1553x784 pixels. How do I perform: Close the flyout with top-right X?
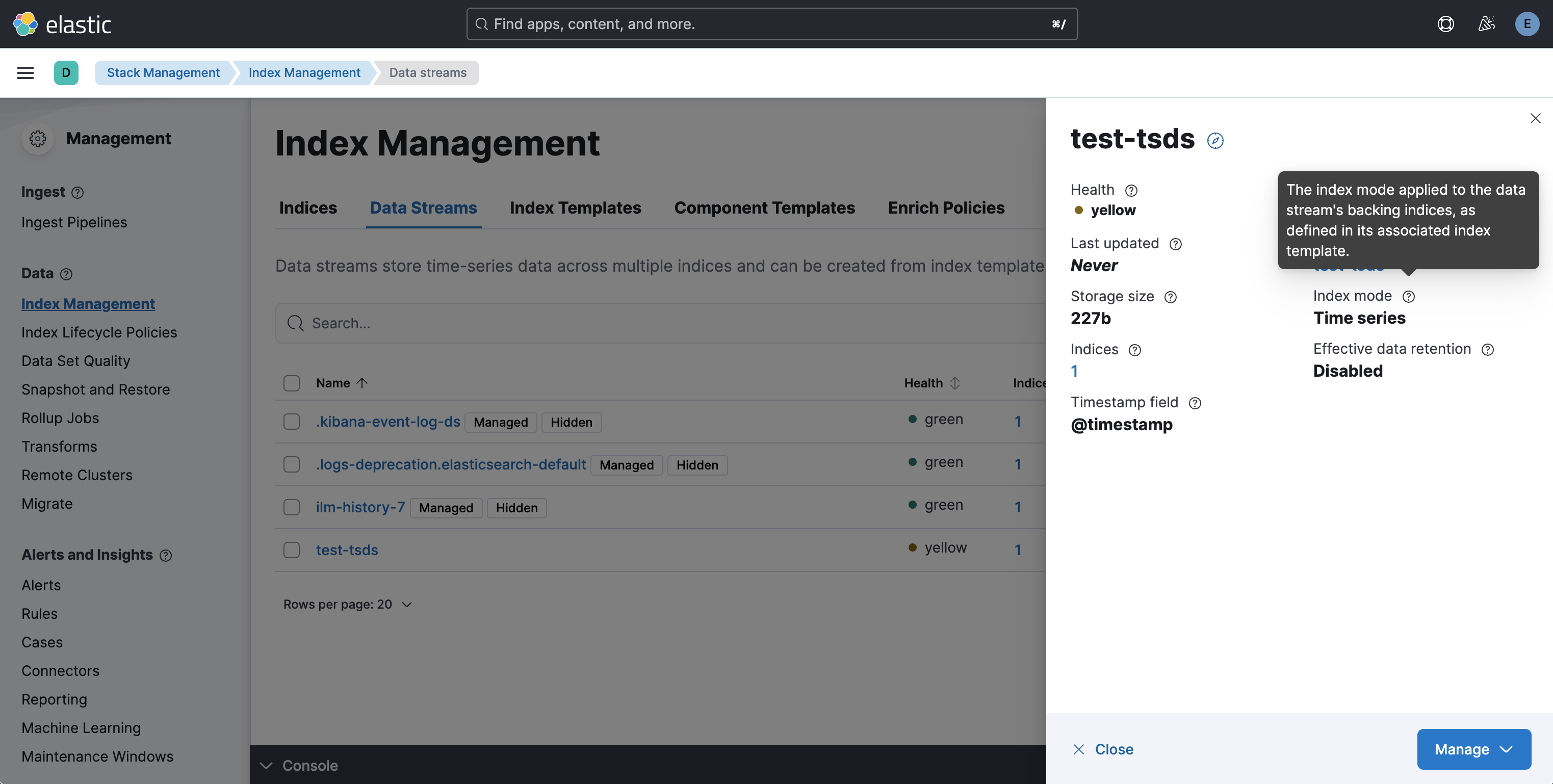tap(1535, 118)
